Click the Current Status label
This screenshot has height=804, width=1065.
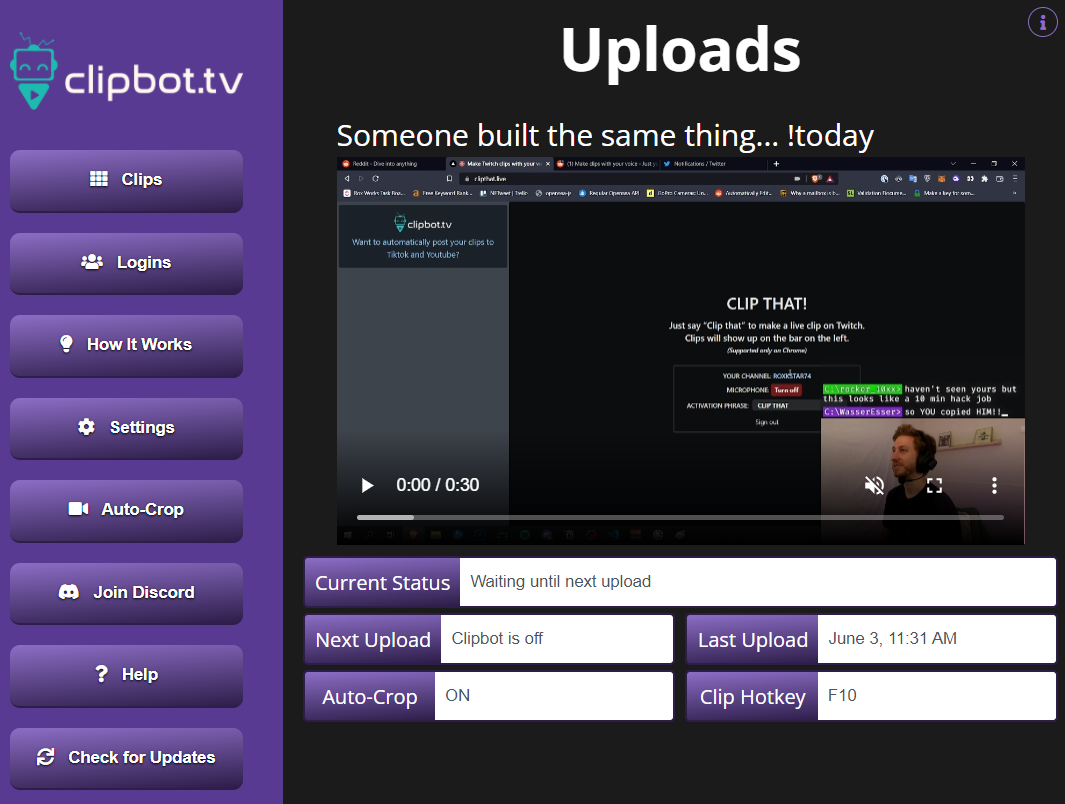[382, 582]
